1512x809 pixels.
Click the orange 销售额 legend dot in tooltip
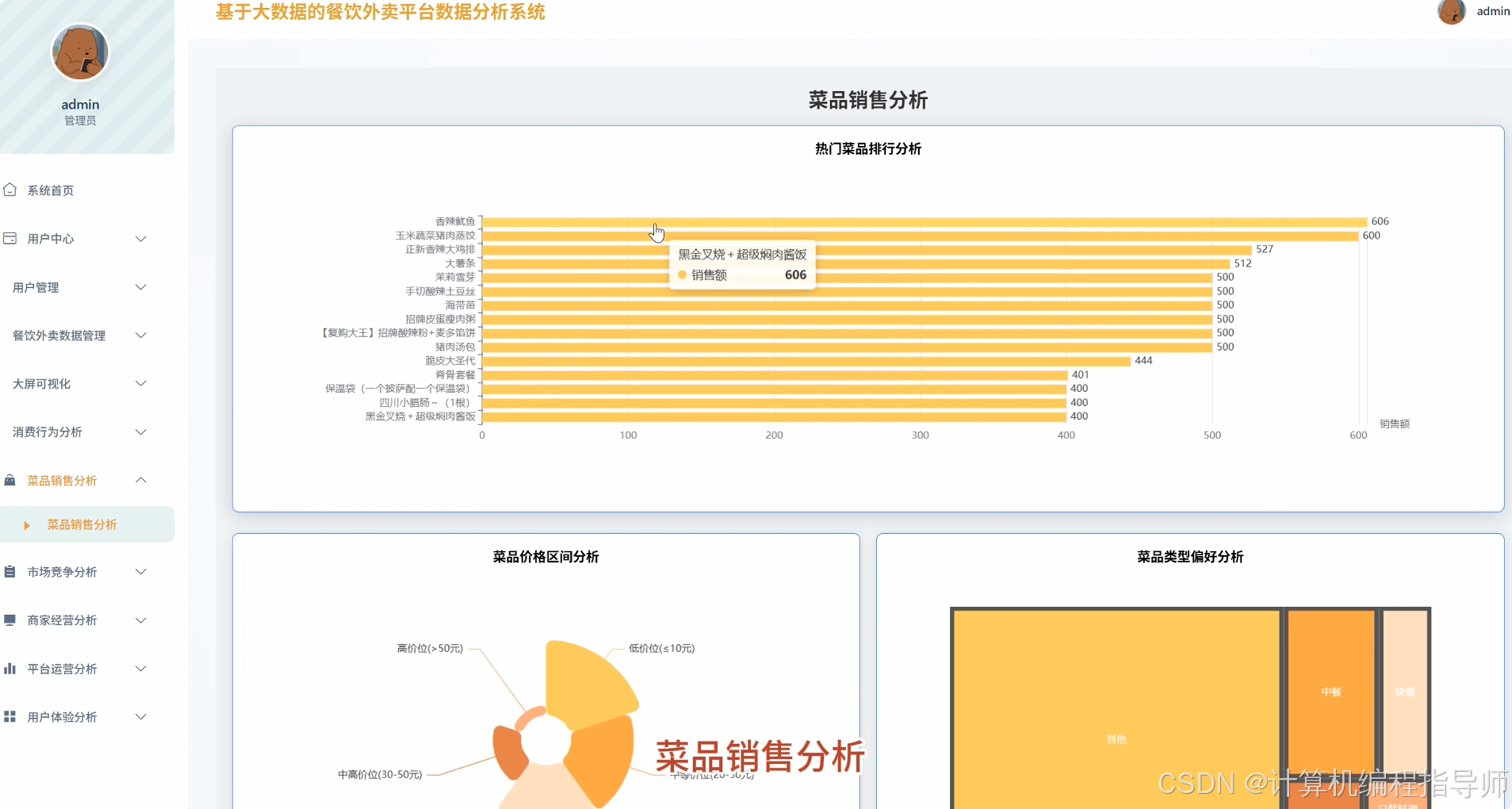[x=683, y=274]
